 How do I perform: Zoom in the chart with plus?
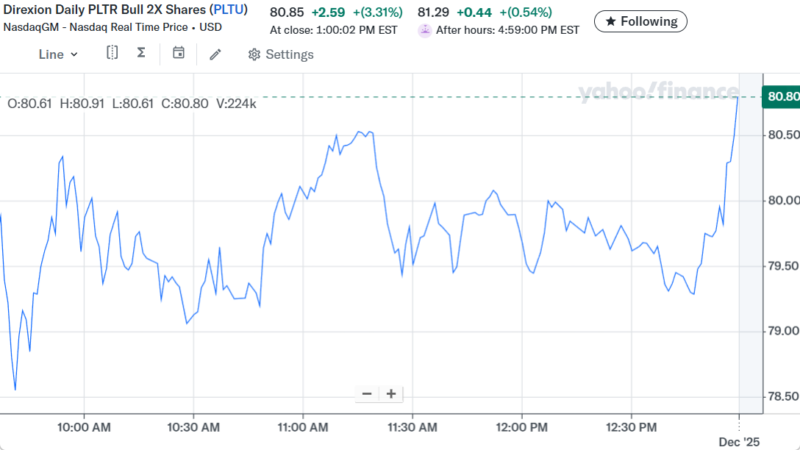pyautogui.click(x=391, y=394)
